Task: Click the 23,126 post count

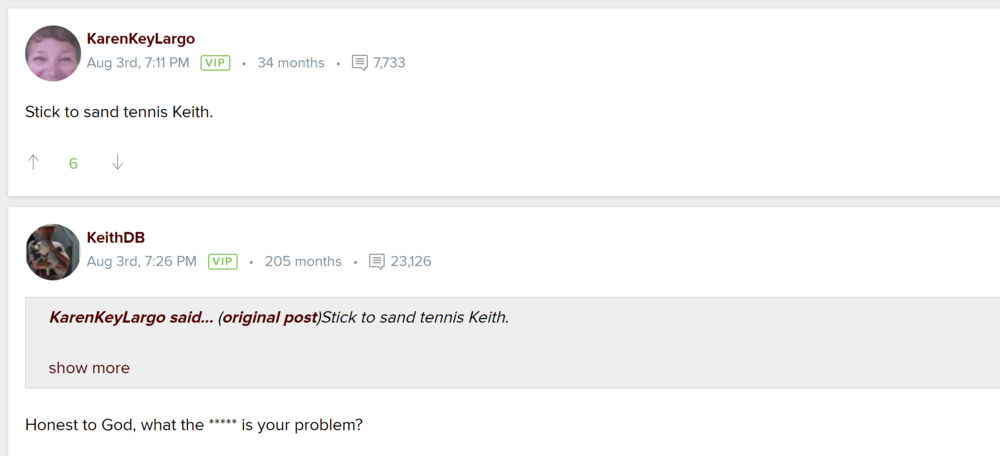Action: [411, 262]
